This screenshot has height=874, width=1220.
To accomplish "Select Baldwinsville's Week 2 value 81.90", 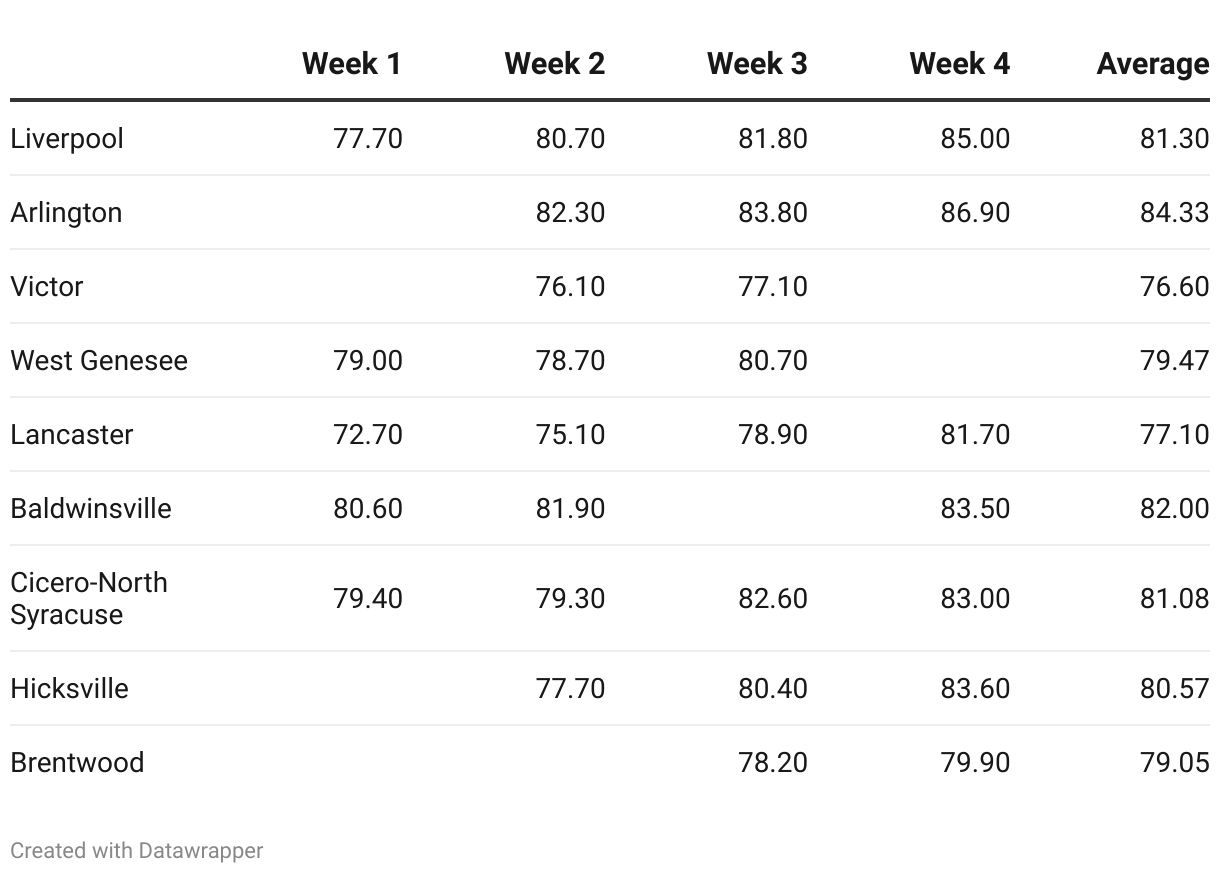I will [570, 508].
